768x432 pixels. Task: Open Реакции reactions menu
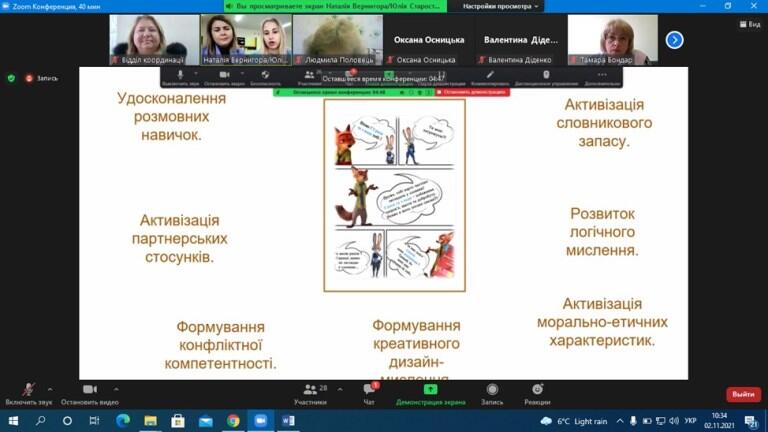click(x=537, y=394)
